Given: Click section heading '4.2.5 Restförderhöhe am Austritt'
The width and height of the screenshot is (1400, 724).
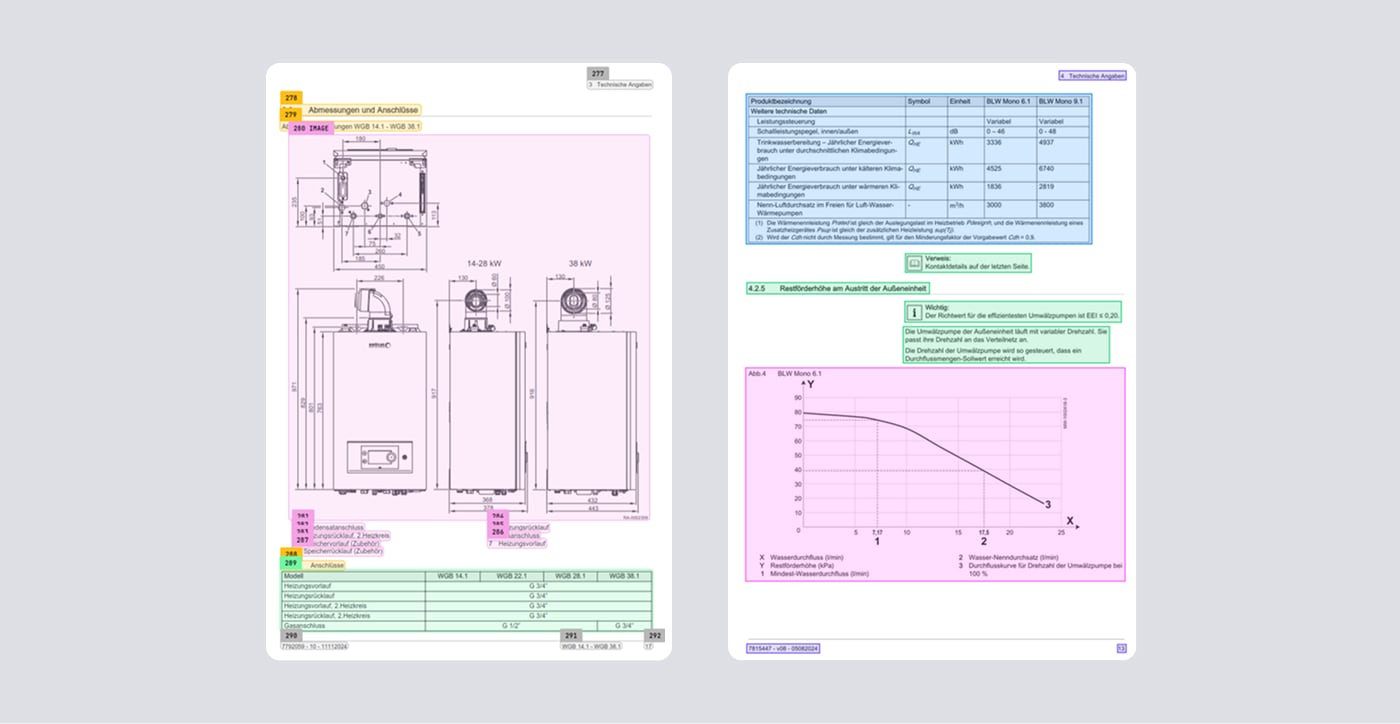Looking at the screenshot, I should pos(838,288).
